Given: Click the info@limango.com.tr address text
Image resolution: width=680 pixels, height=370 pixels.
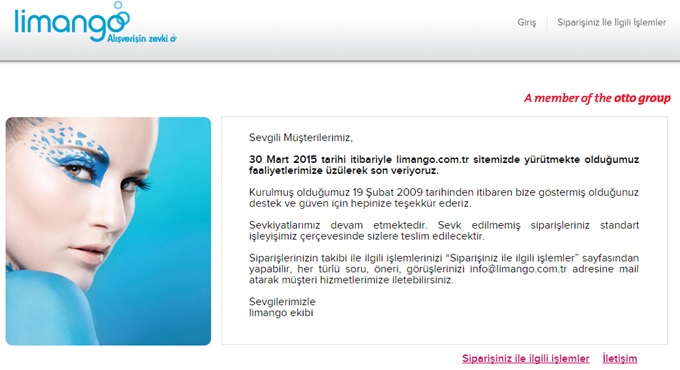Looking at the screenshot, I should tap(518, 269).
